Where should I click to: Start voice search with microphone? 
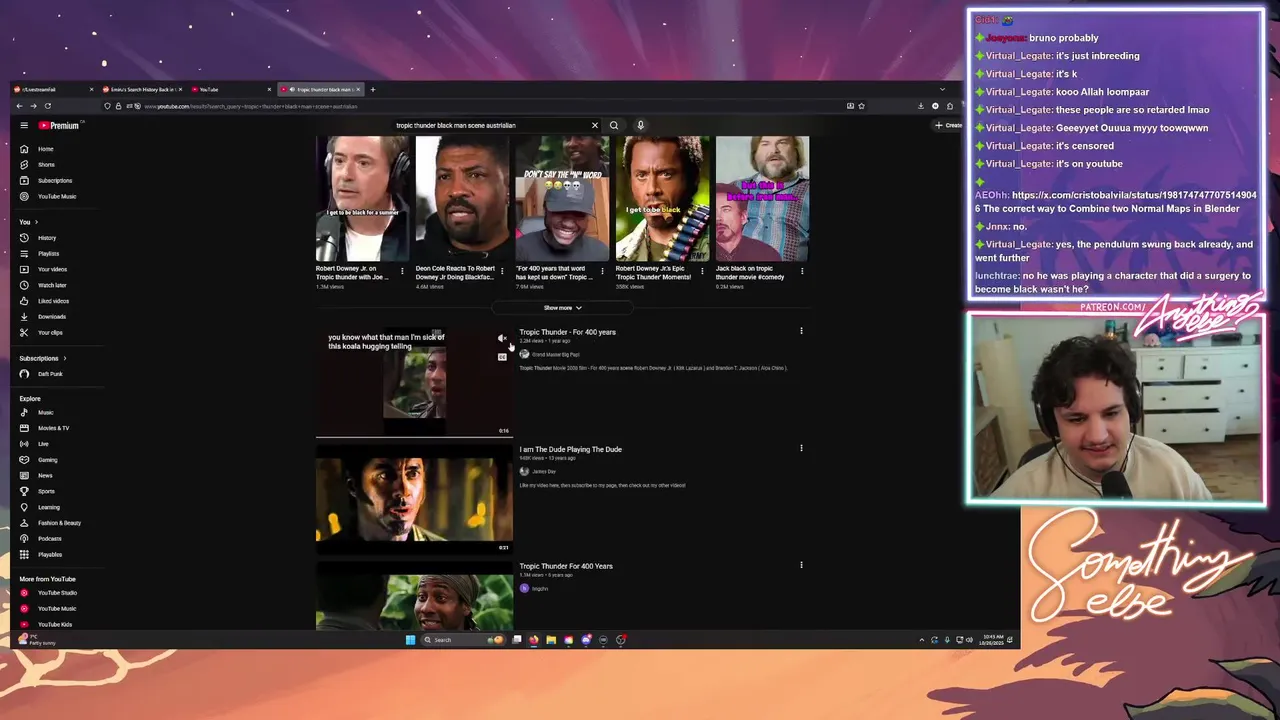point(640,126)
